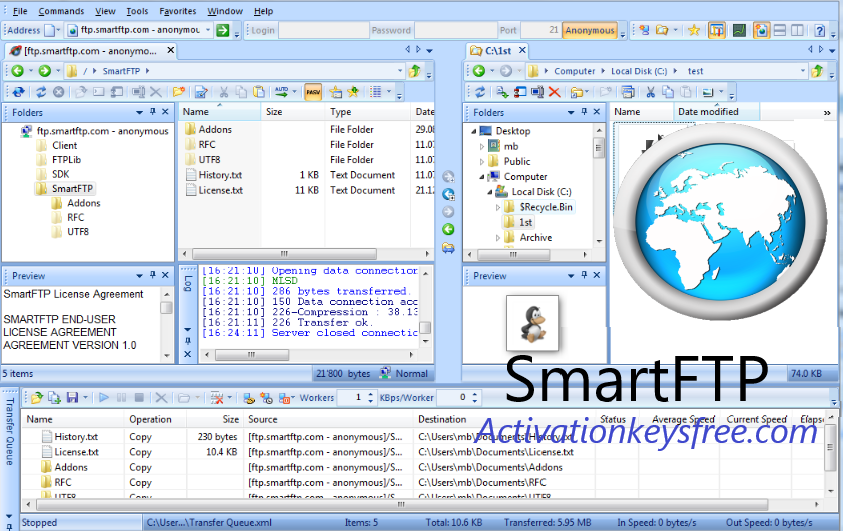Collapse the Computer node in local tree
843x531 pixels.
pos(482,176)
